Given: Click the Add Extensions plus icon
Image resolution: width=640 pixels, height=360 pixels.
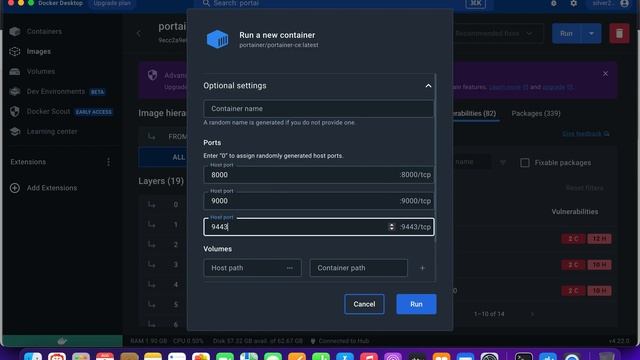Looking at the screenshot, I should 15,188.
